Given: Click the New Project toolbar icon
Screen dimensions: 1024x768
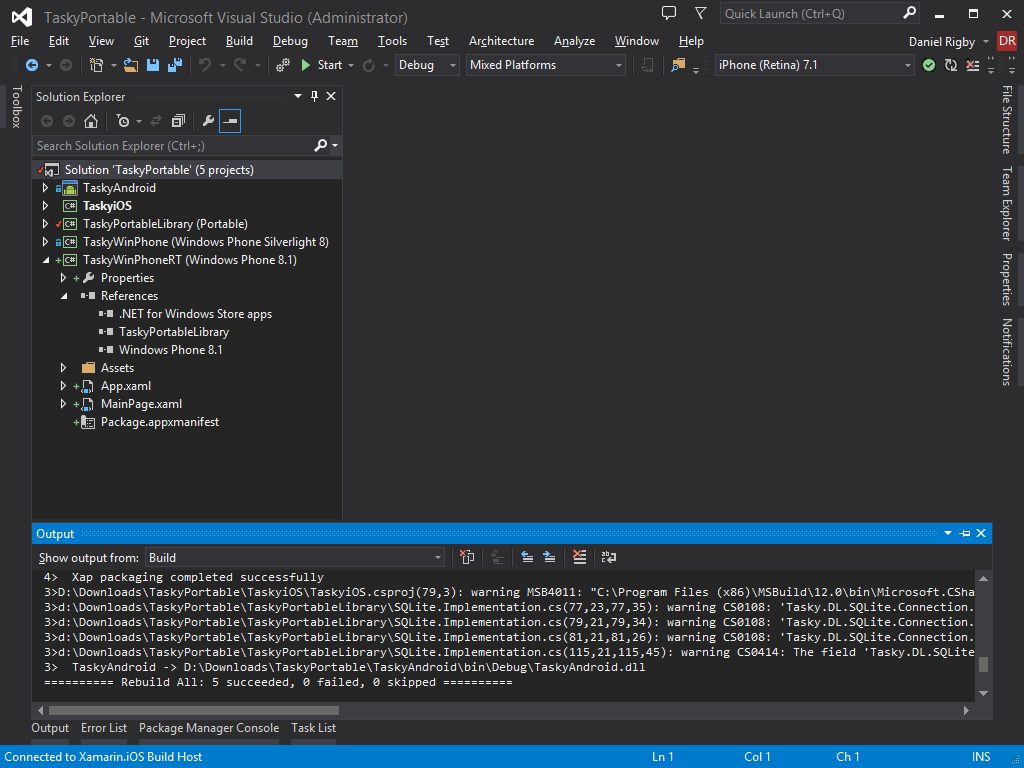Looking at the screenshot, I should (97, 65).
